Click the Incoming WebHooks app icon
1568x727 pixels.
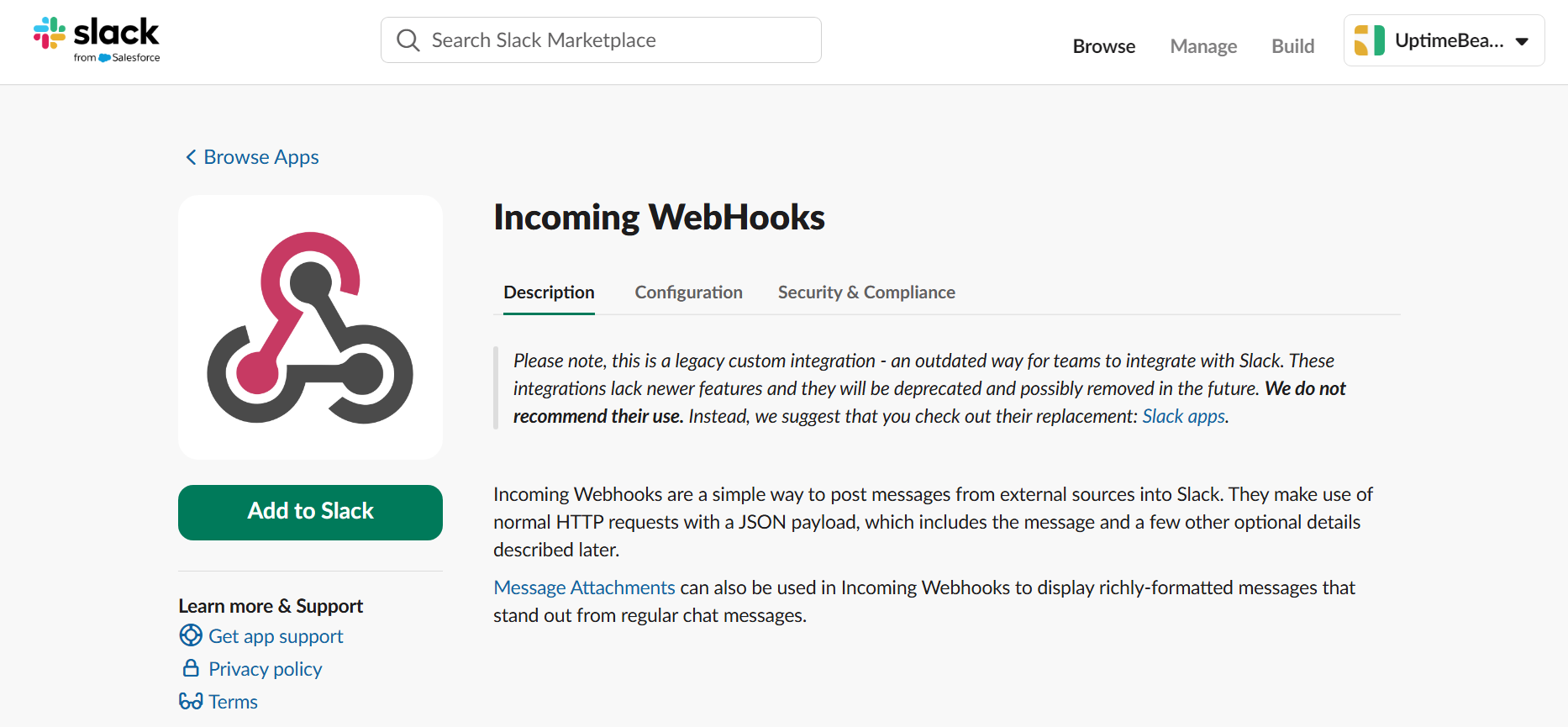click(x=310, y=327)
